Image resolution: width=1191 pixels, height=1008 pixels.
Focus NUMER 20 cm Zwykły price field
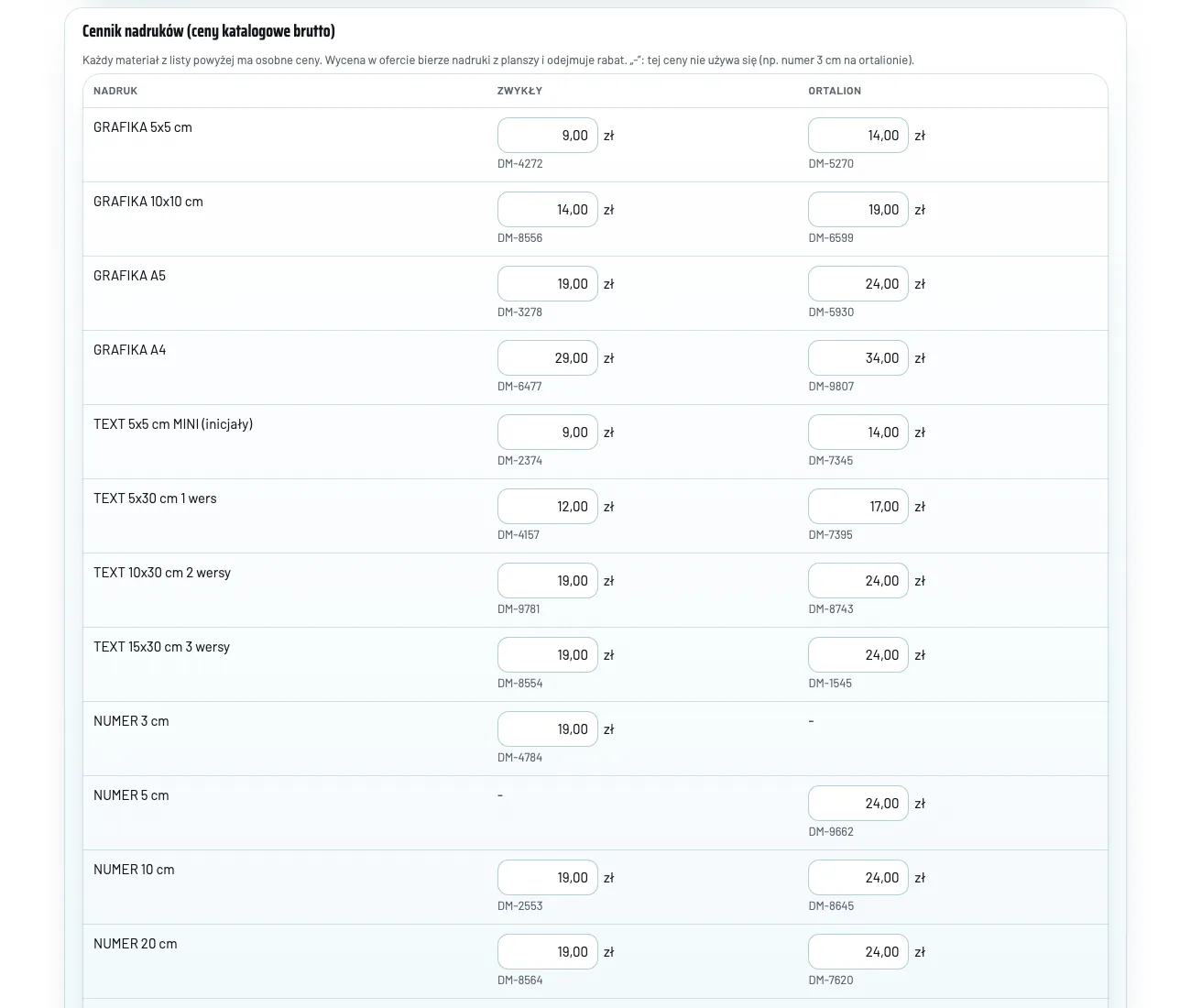(x=548, y=952)
